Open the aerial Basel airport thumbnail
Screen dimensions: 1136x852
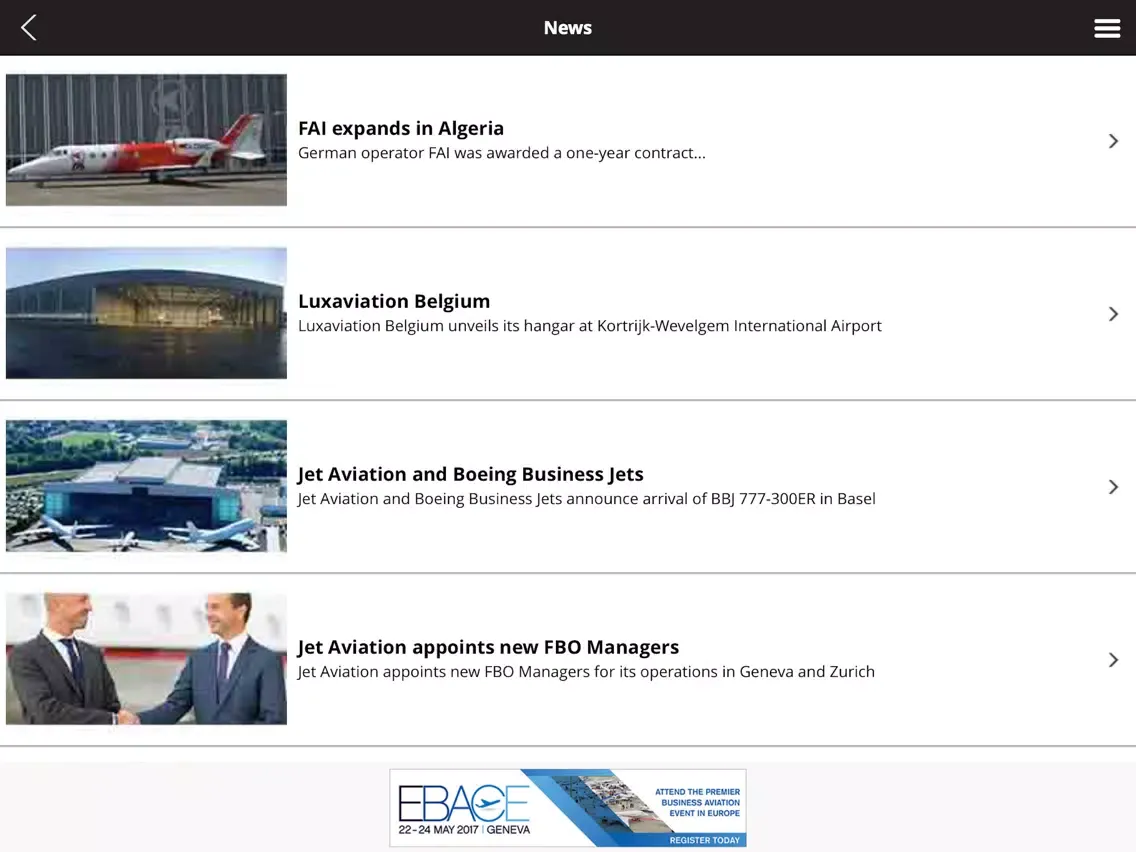pos(146,486)
